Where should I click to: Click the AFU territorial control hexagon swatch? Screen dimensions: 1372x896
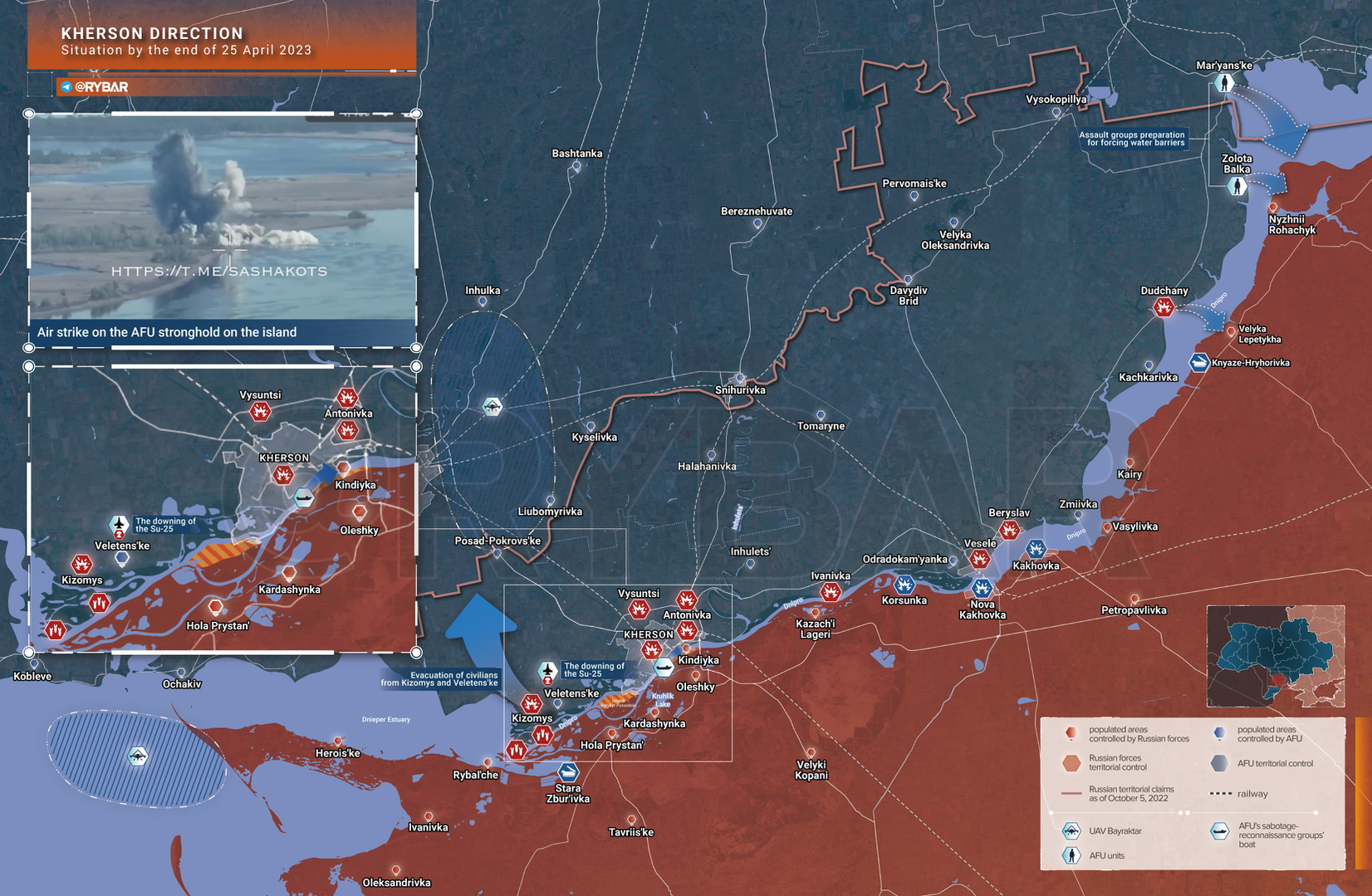click(x=1219, y=763)
